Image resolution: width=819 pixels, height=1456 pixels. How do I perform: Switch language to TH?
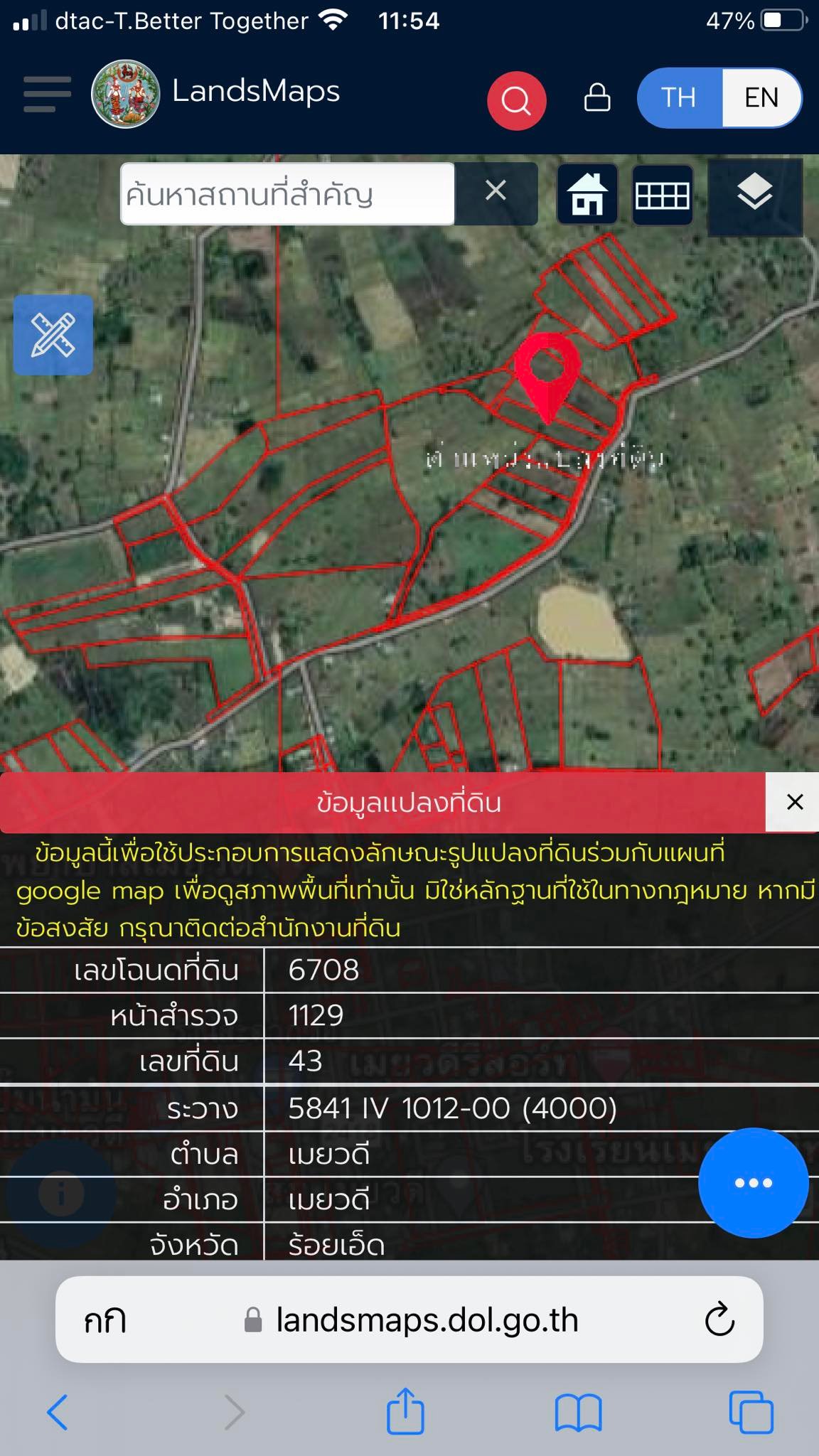[679, 98]
